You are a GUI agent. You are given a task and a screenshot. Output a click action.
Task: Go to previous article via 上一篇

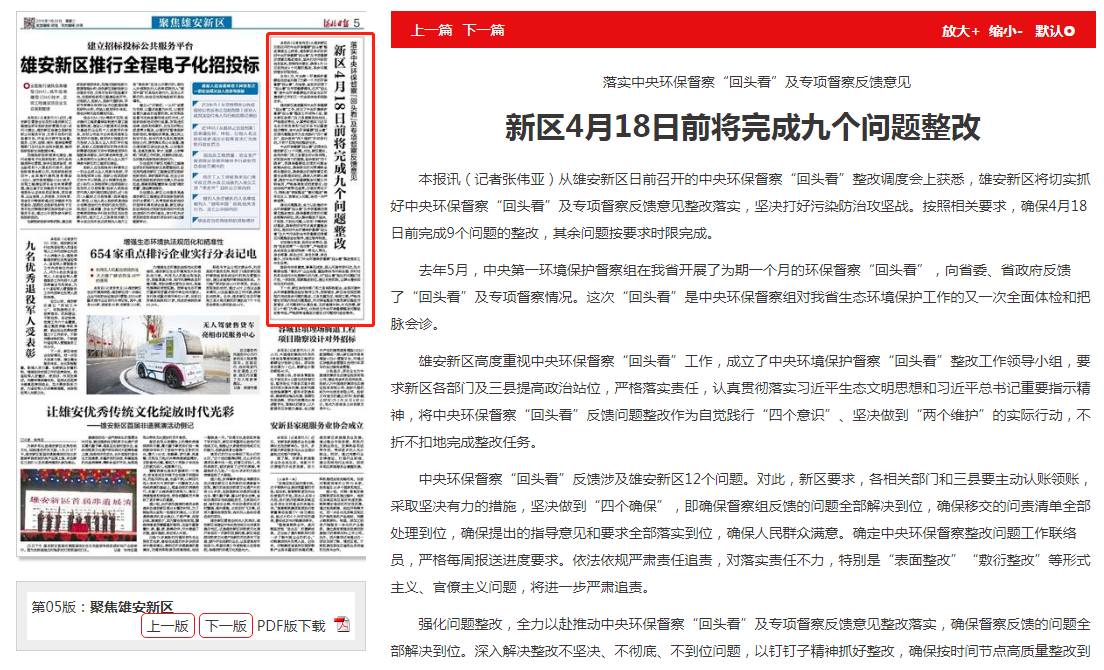[432, 31]
